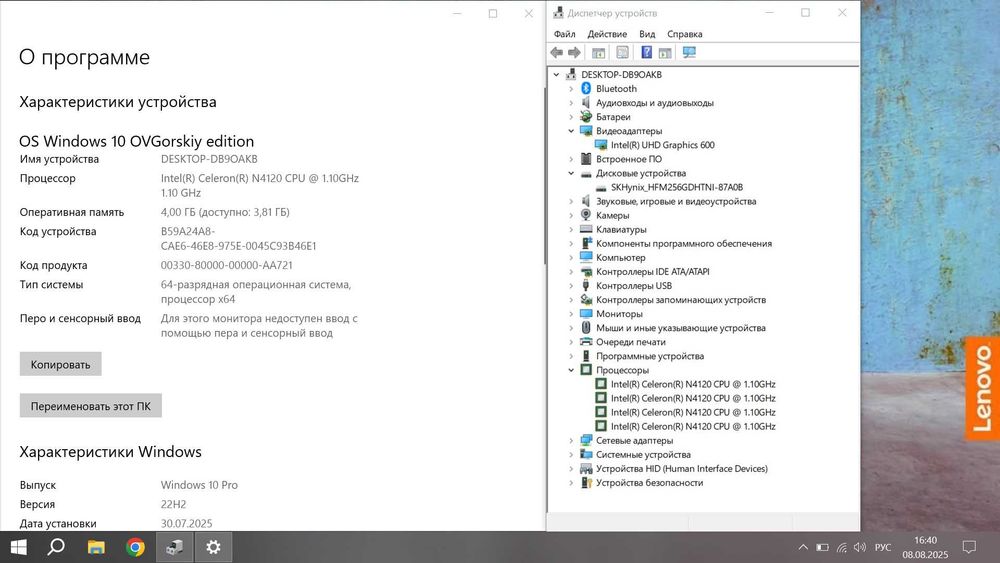Viewport: 1000px width, 563px height.
Task: Select the Контроллеры USB icon
Action: tap(586, 285)
